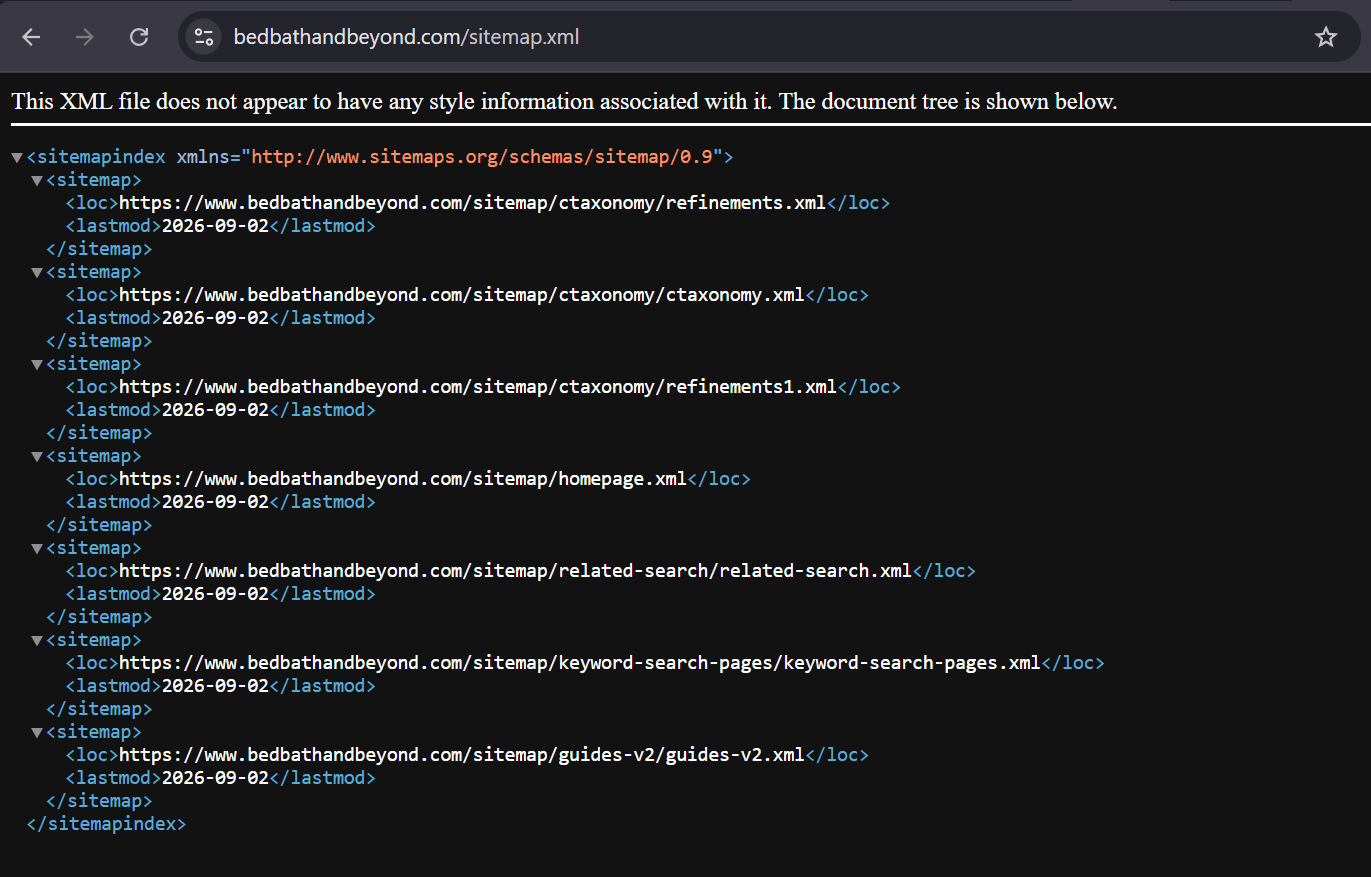Click the closing </sitemap> tag after refinements.xml

99,249
